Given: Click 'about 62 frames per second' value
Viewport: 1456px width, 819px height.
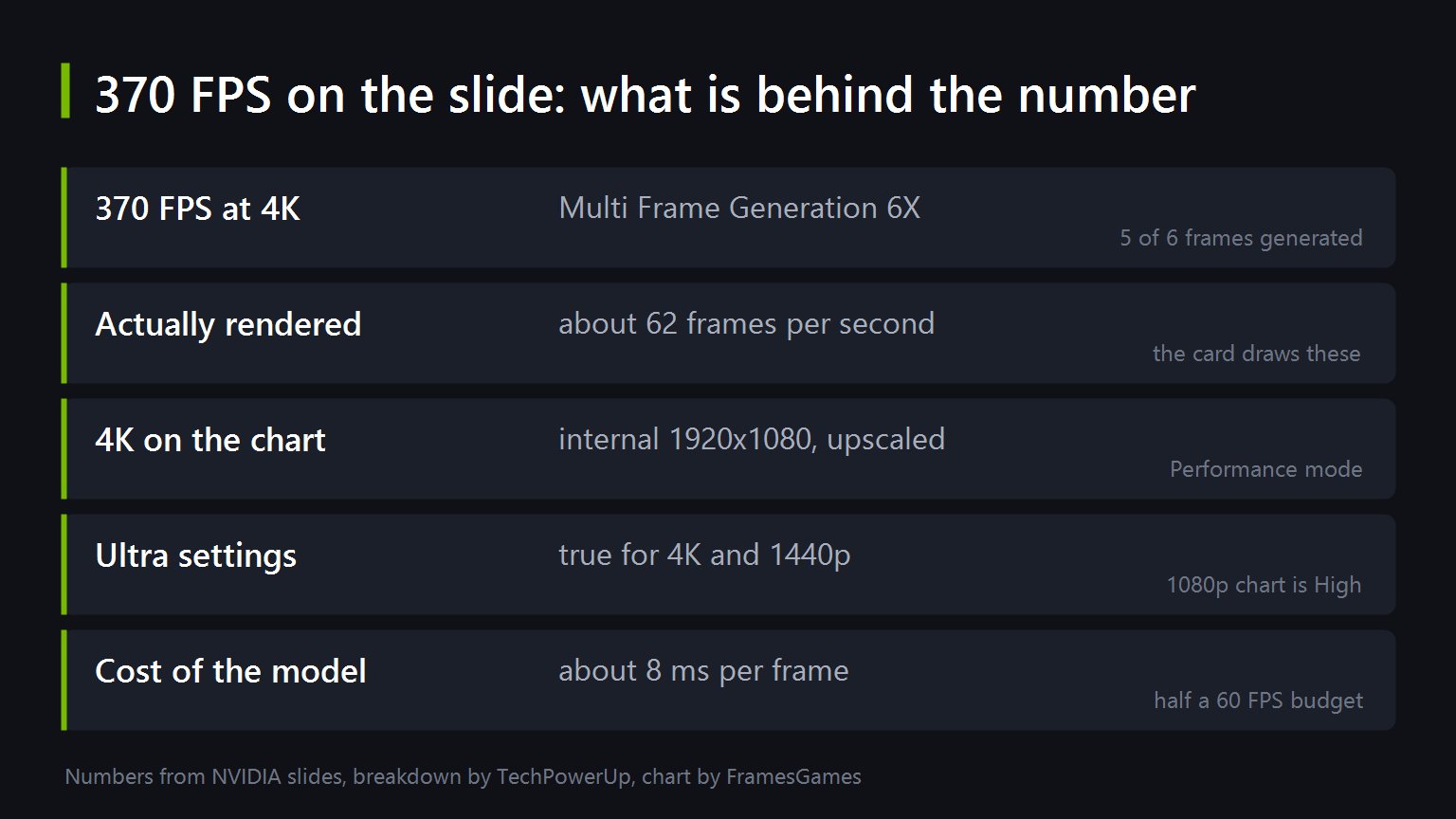Looking at the screenshot, I should tap(746, 323).
